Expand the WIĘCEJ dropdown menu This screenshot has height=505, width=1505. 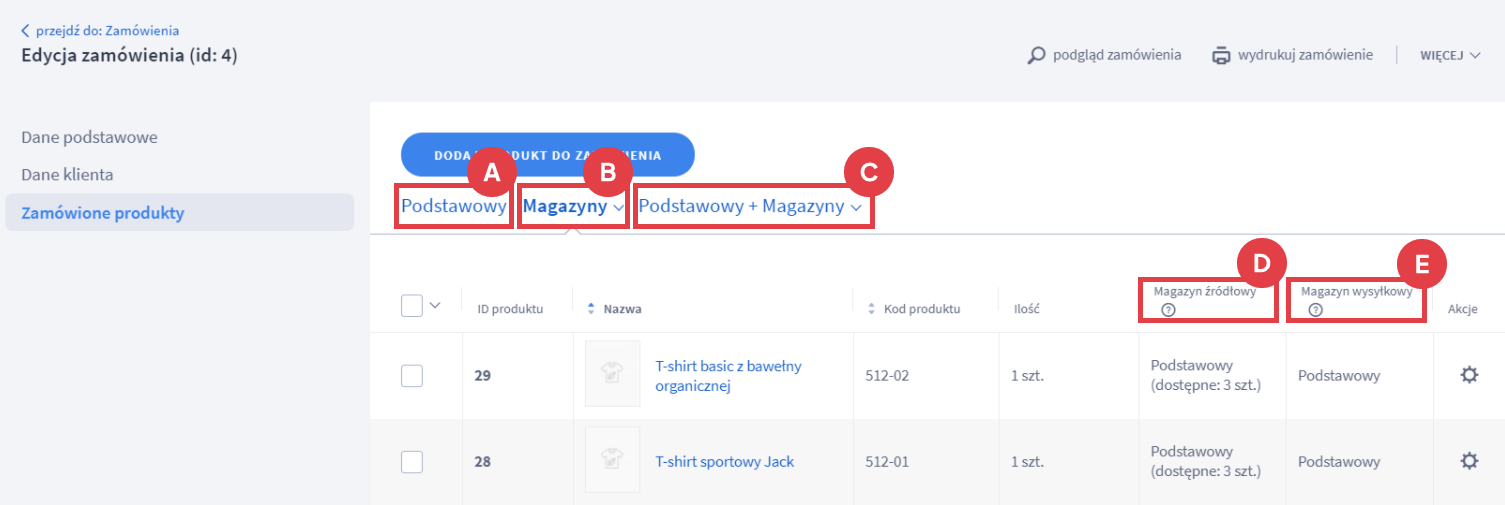click(1449, 55)
